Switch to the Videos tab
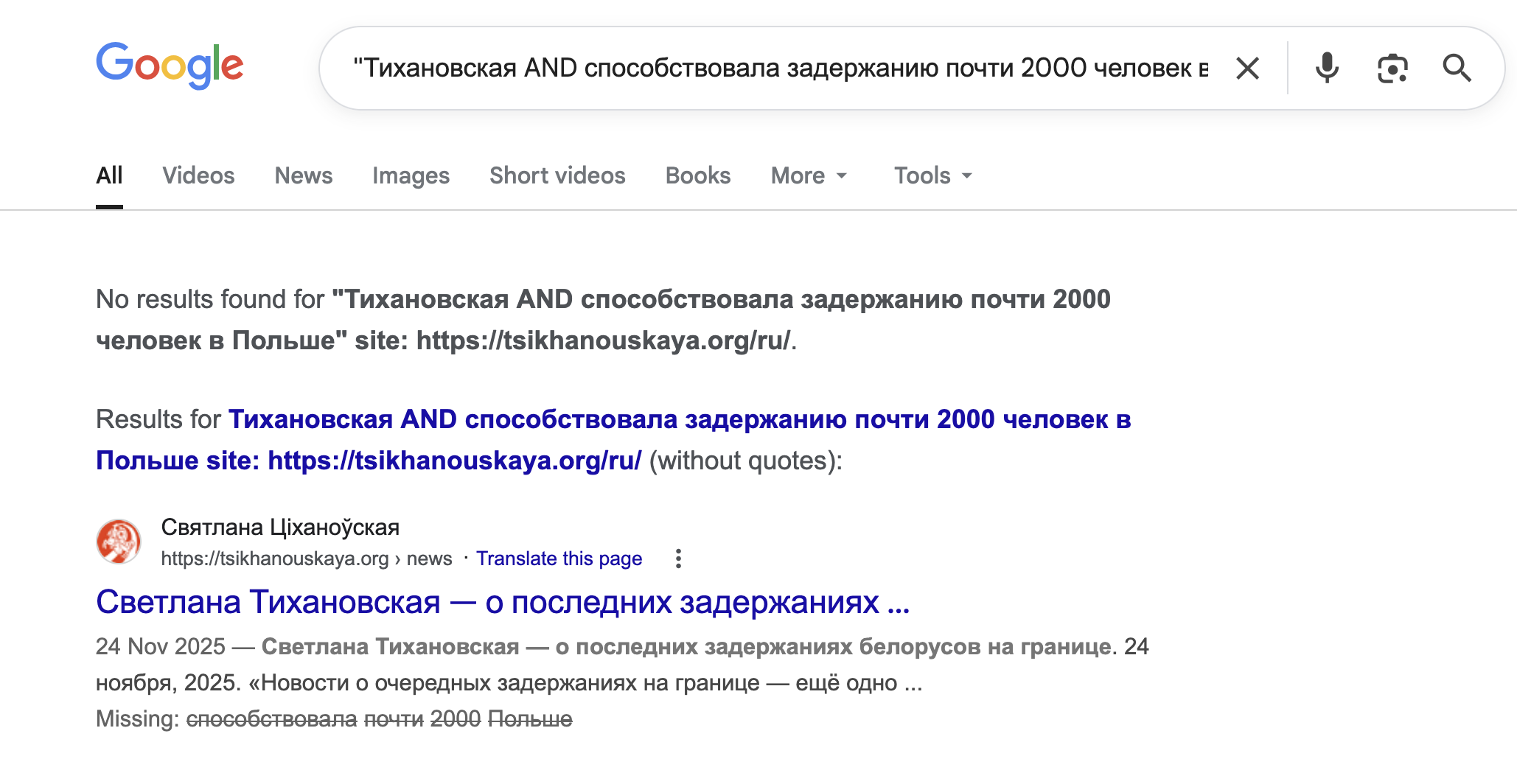The height and width of the screenshot is (784, 1517). pos(198,175)
